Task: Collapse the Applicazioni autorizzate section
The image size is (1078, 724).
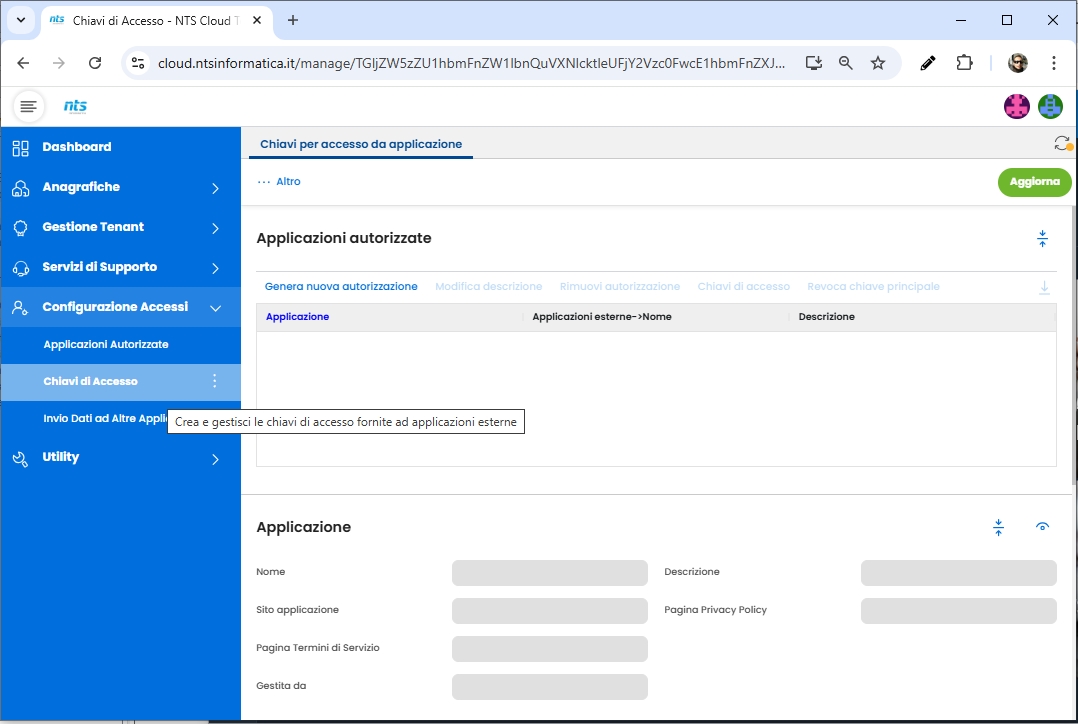Action: click(x=1042, y=239)
